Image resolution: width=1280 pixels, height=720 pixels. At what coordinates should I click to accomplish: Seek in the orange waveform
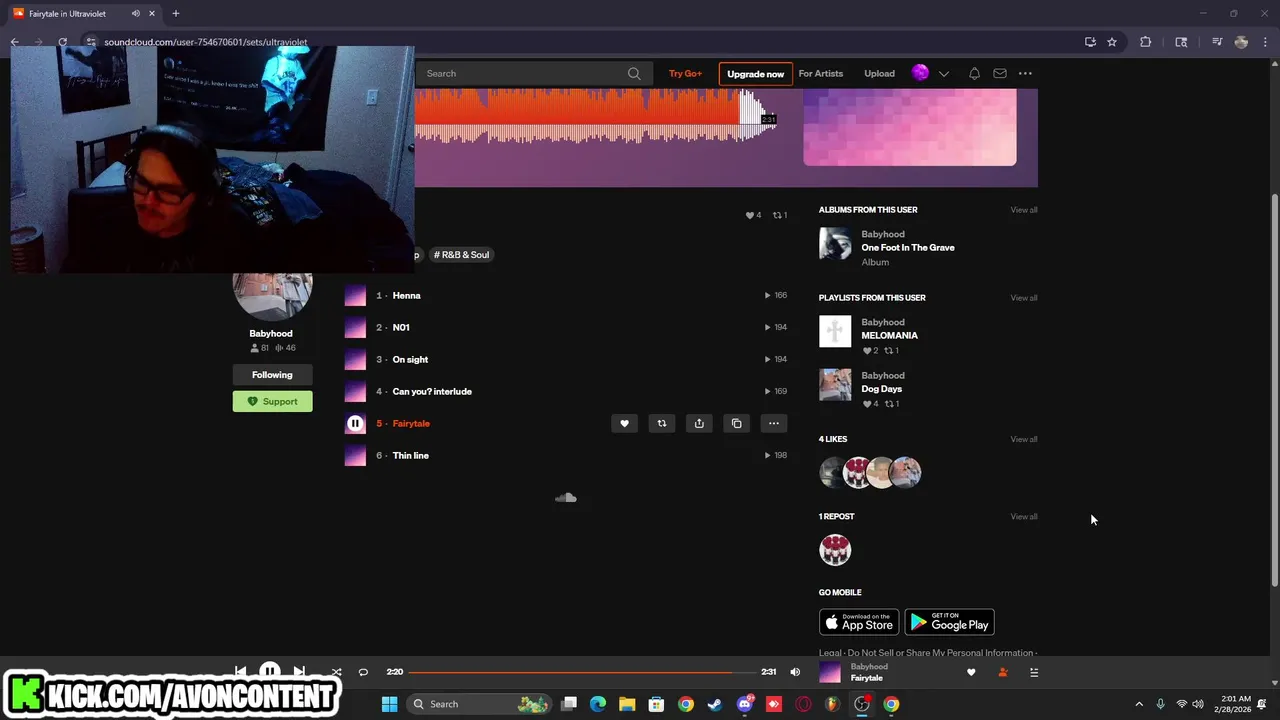595,115
